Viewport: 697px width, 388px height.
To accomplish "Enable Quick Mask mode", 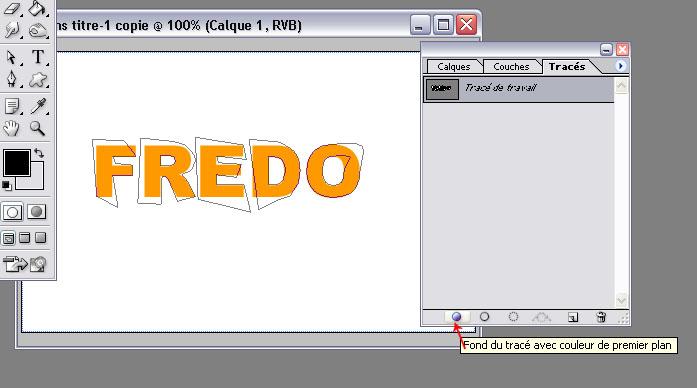I will tap(36, 212).
